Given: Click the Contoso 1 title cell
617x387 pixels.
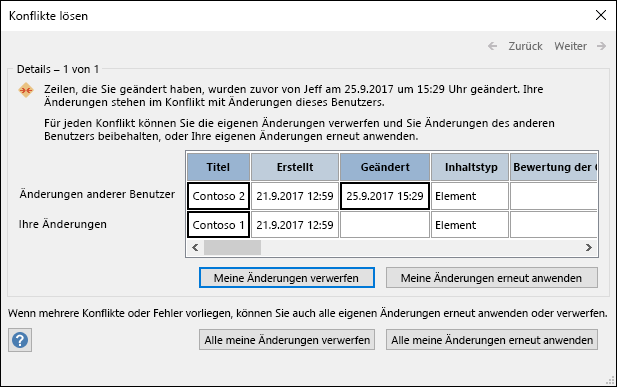Looking at the screenshot, I should (x=218, y=225).
